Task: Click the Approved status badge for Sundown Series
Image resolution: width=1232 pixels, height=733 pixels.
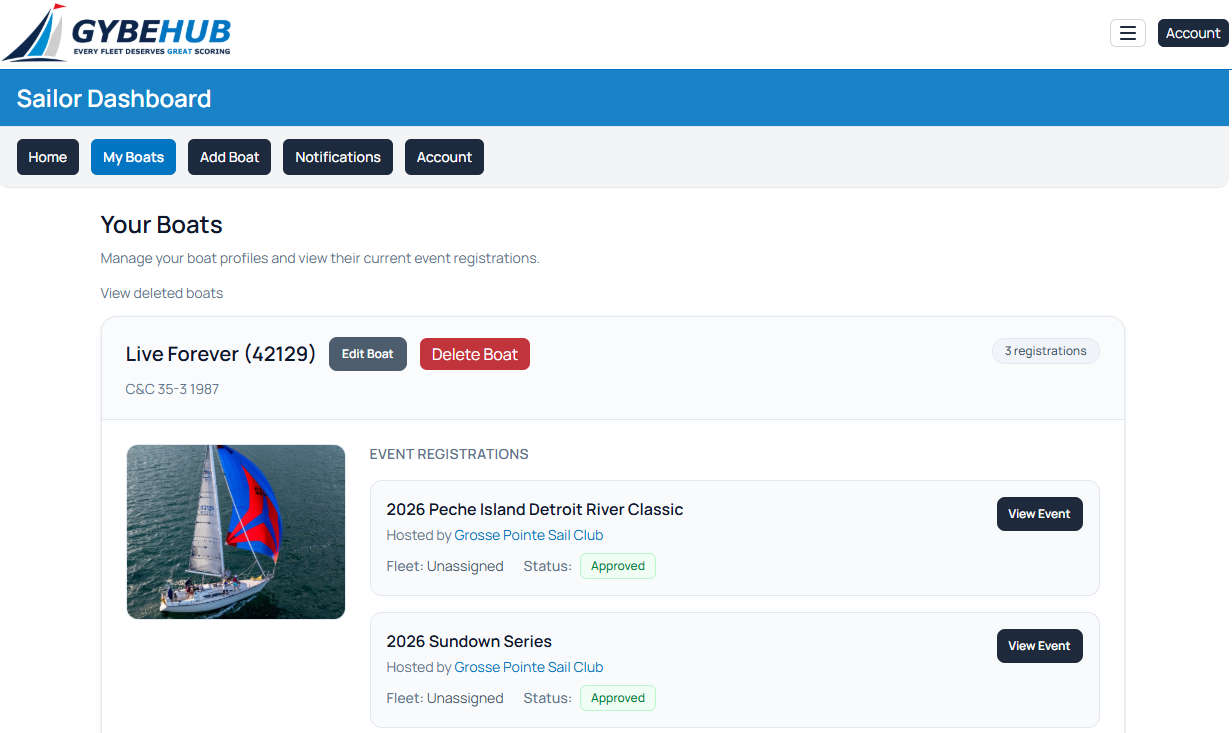Action: click(618, 698)
